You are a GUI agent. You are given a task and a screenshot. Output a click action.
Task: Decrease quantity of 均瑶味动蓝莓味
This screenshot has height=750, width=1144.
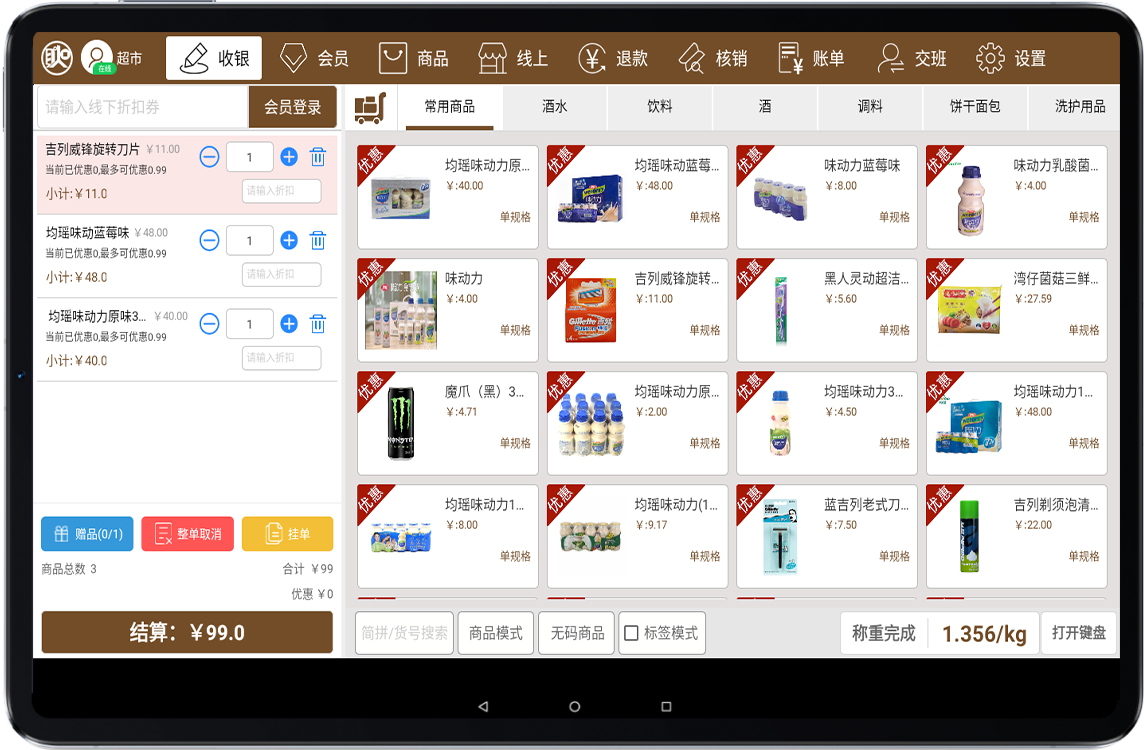209,240
